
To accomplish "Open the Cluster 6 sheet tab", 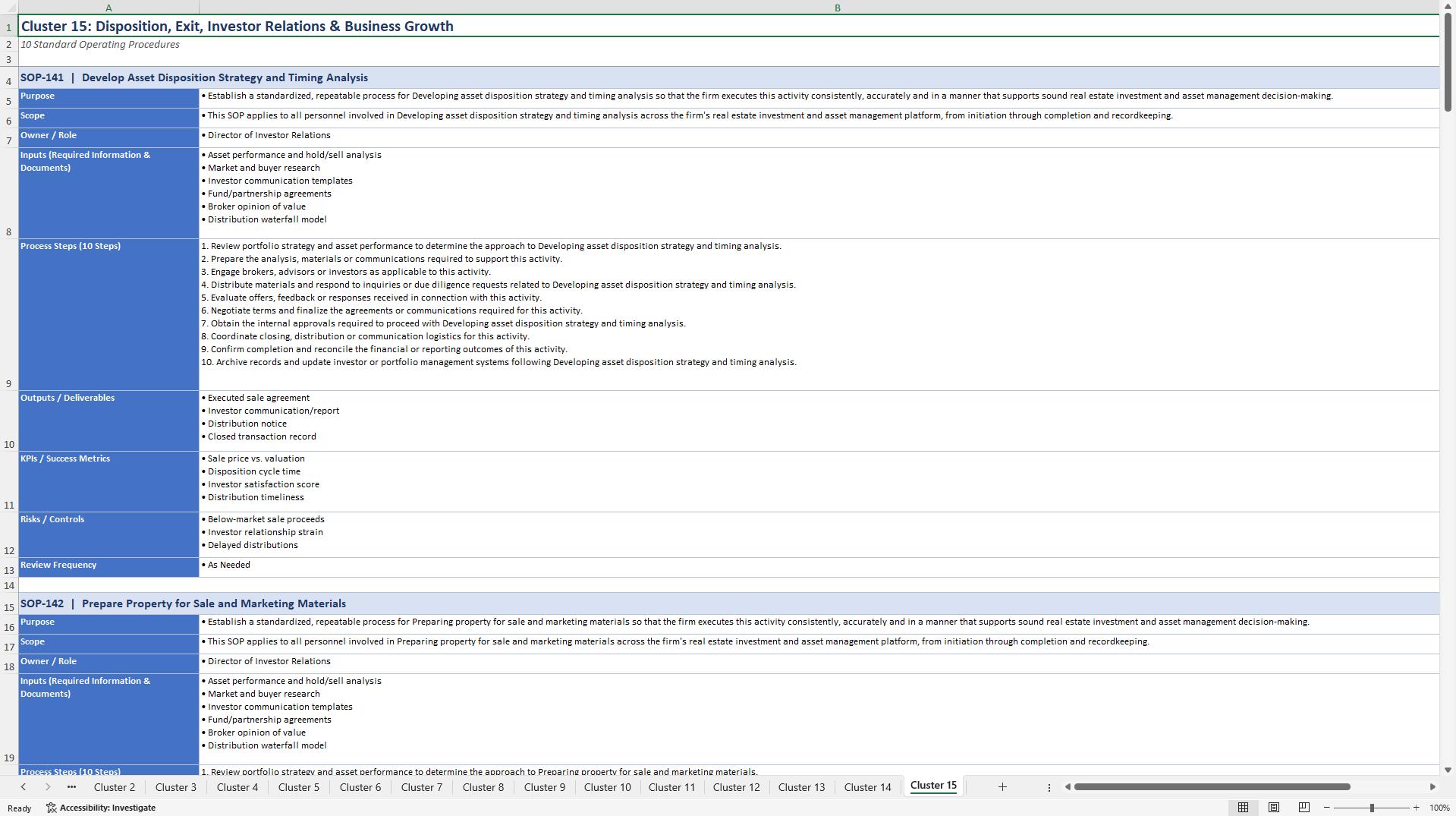I will 360,787.
